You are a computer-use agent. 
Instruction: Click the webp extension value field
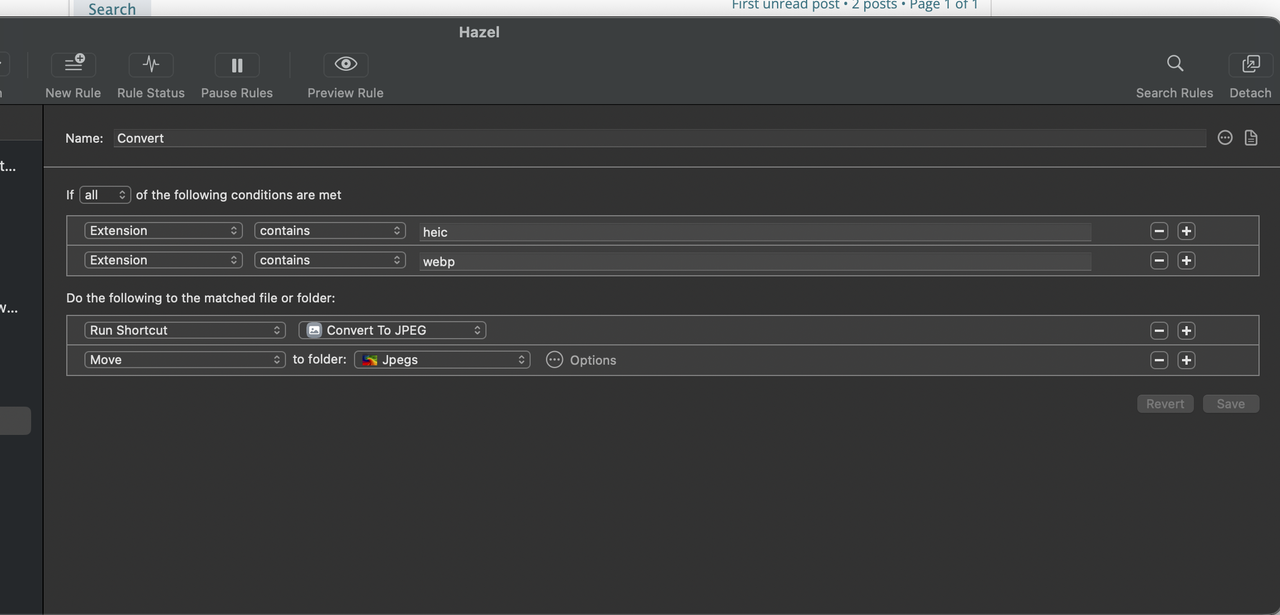coord(755,261)
